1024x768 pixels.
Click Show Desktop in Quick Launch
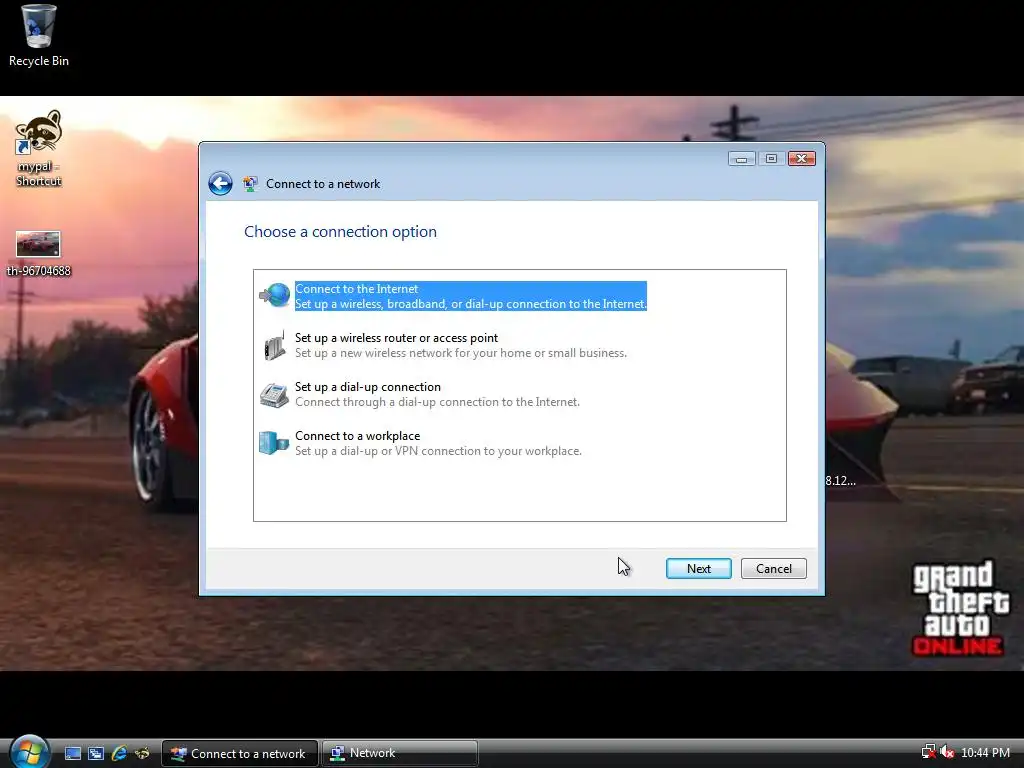(x=73, y=753)
